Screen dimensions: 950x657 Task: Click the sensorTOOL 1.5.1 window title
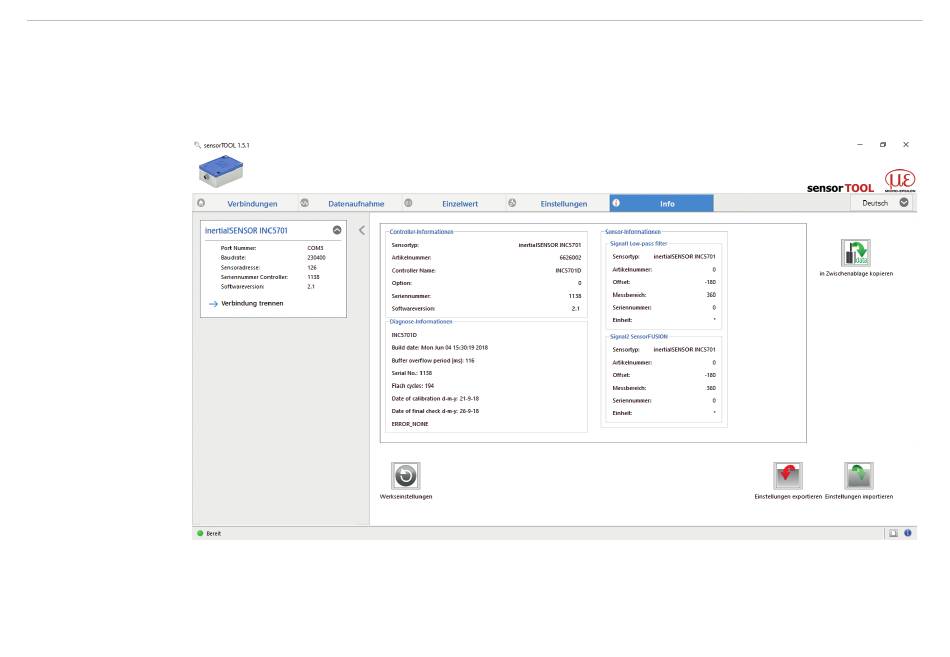tap(226, 145)
